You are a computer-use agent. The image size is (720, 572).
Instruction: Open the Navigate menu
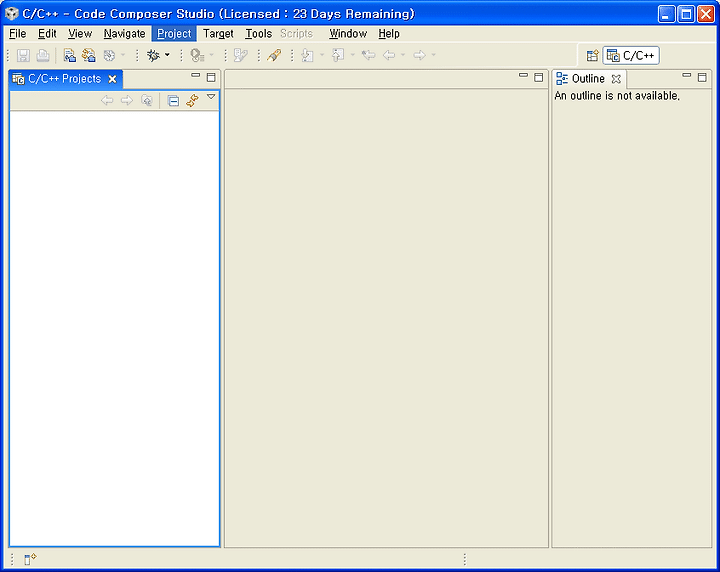[124, 34]
